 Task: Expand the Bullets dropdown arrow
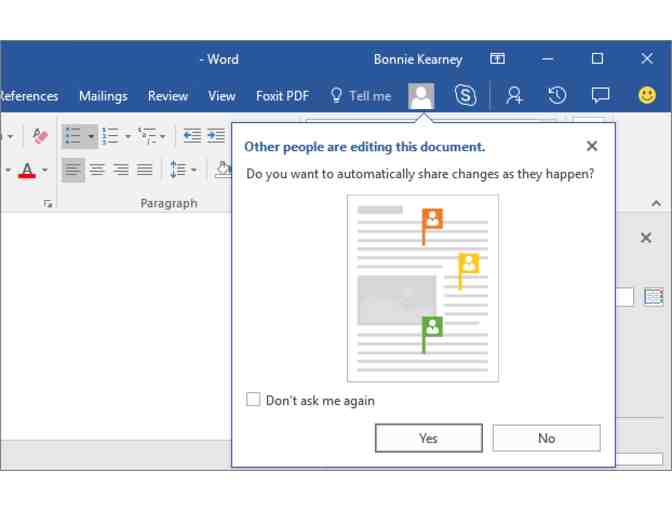(91, 136)
